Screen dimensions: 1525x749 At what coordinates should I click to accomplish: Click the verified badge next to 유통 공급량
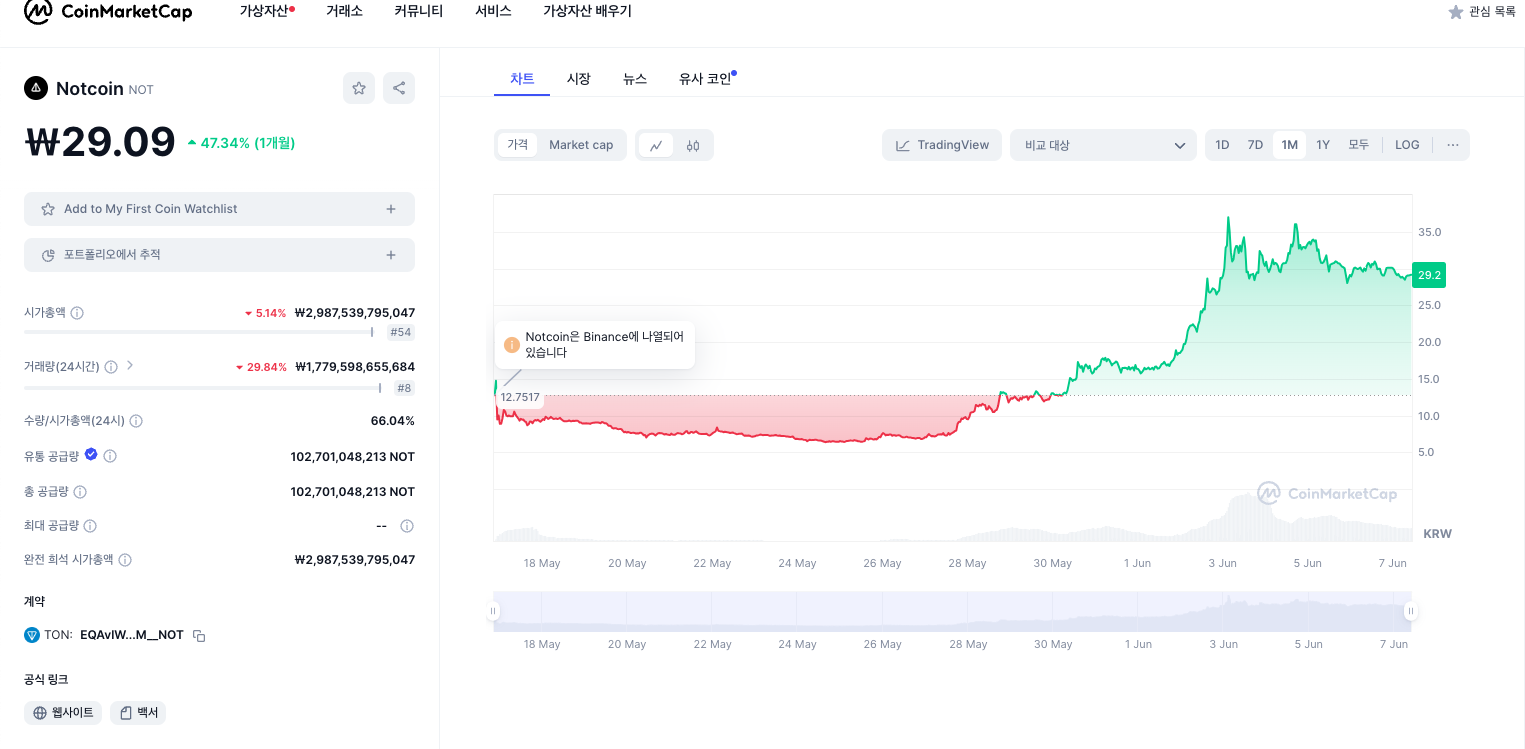(x=91, y=455)
